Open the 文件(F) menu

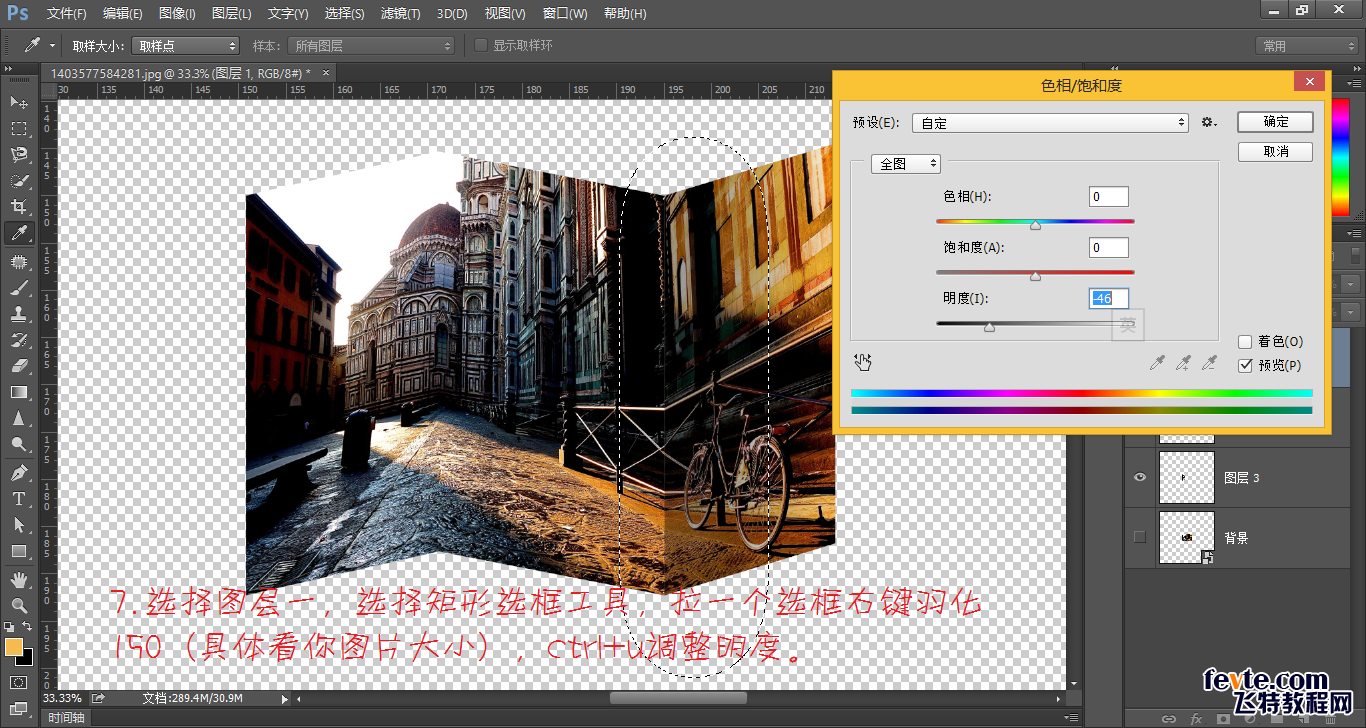click(x=67, y=14)
